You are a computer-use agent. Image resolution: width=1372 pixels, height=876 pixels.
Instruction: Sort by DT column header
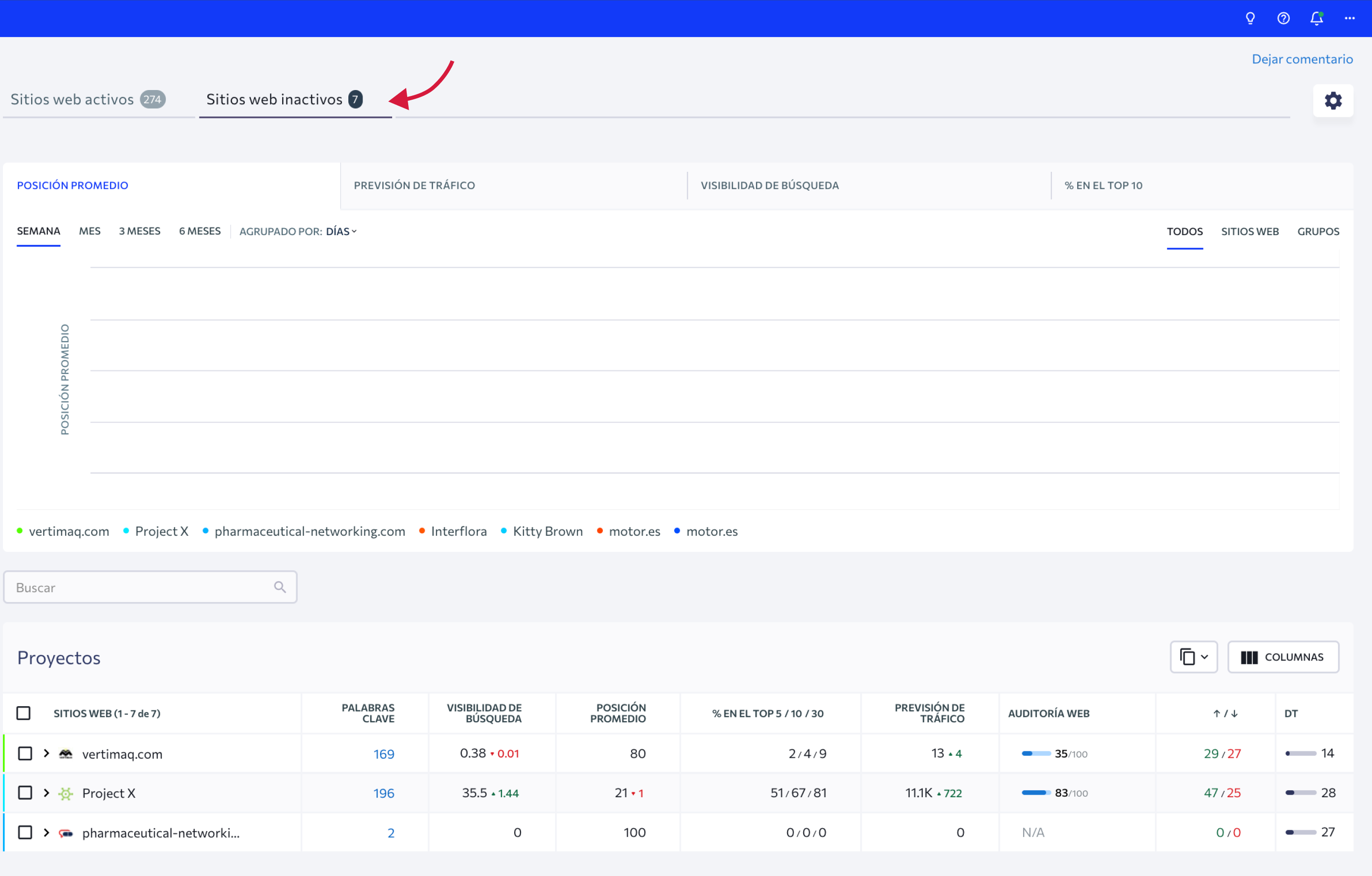1291,713
